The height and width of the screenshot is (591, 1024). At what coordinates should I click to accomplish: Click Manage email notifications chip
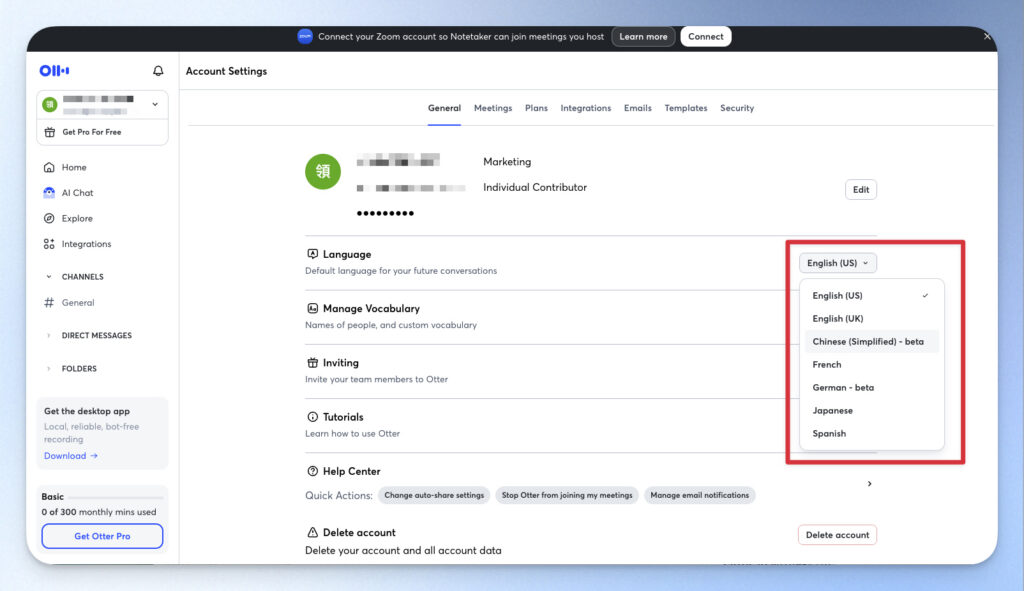coord(699,496)
